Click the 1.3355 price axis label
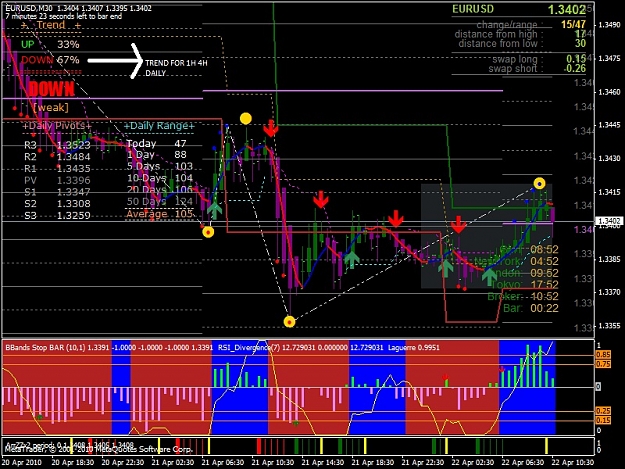625x469 pixels. coord(609,326)
